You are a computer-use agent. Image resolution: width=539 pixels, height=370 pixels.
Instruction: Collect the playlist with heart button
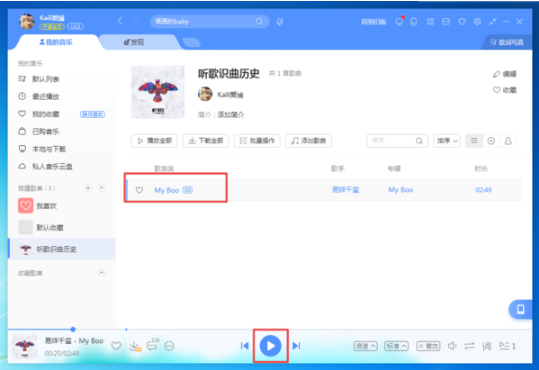(x=505, y=90)
